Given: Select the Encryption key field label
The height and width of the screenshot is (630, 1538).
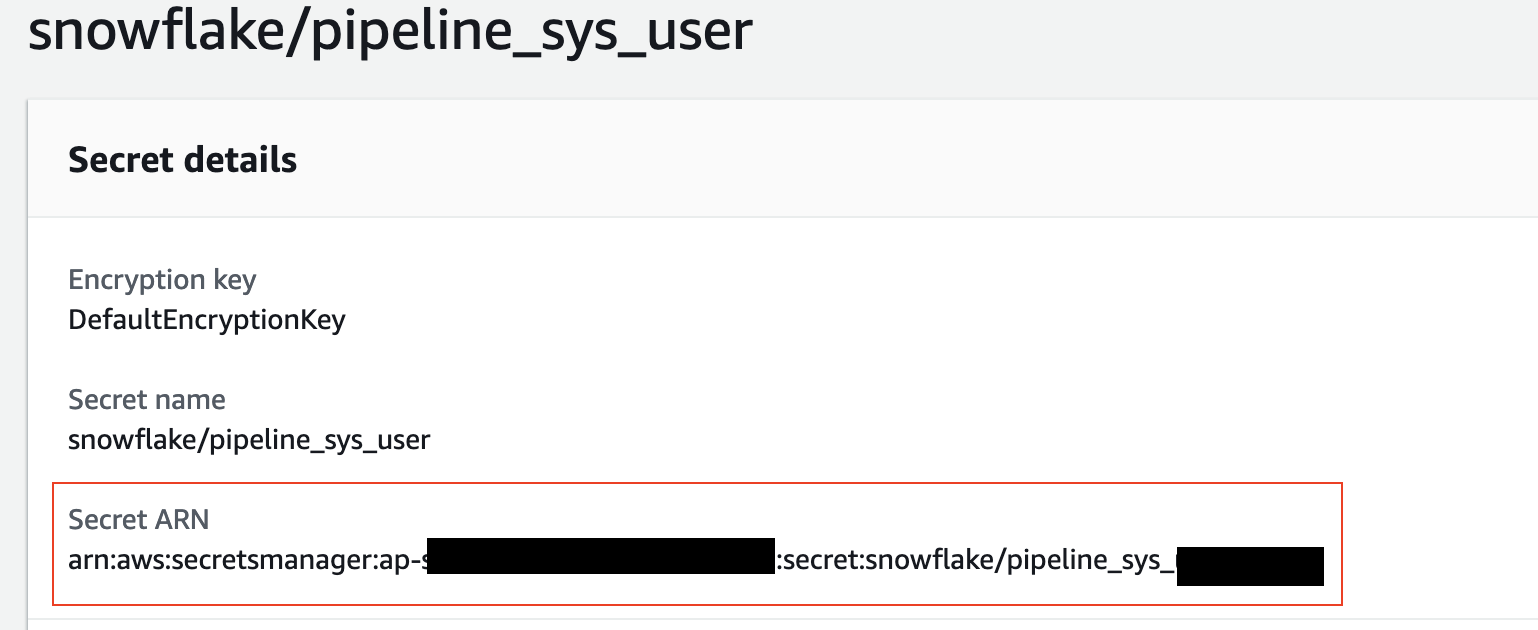Looking at the screenshot, I should [162, 280].
